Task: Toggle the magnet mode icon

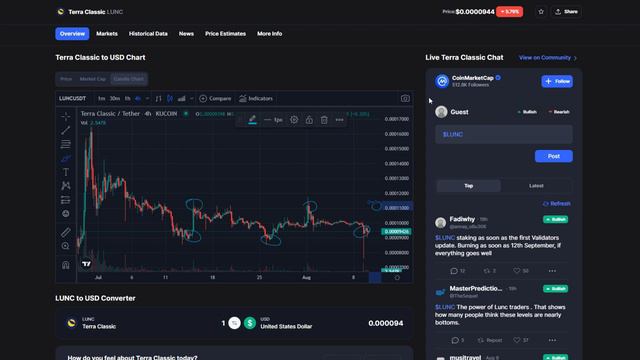Action: (x=65, y=265)
